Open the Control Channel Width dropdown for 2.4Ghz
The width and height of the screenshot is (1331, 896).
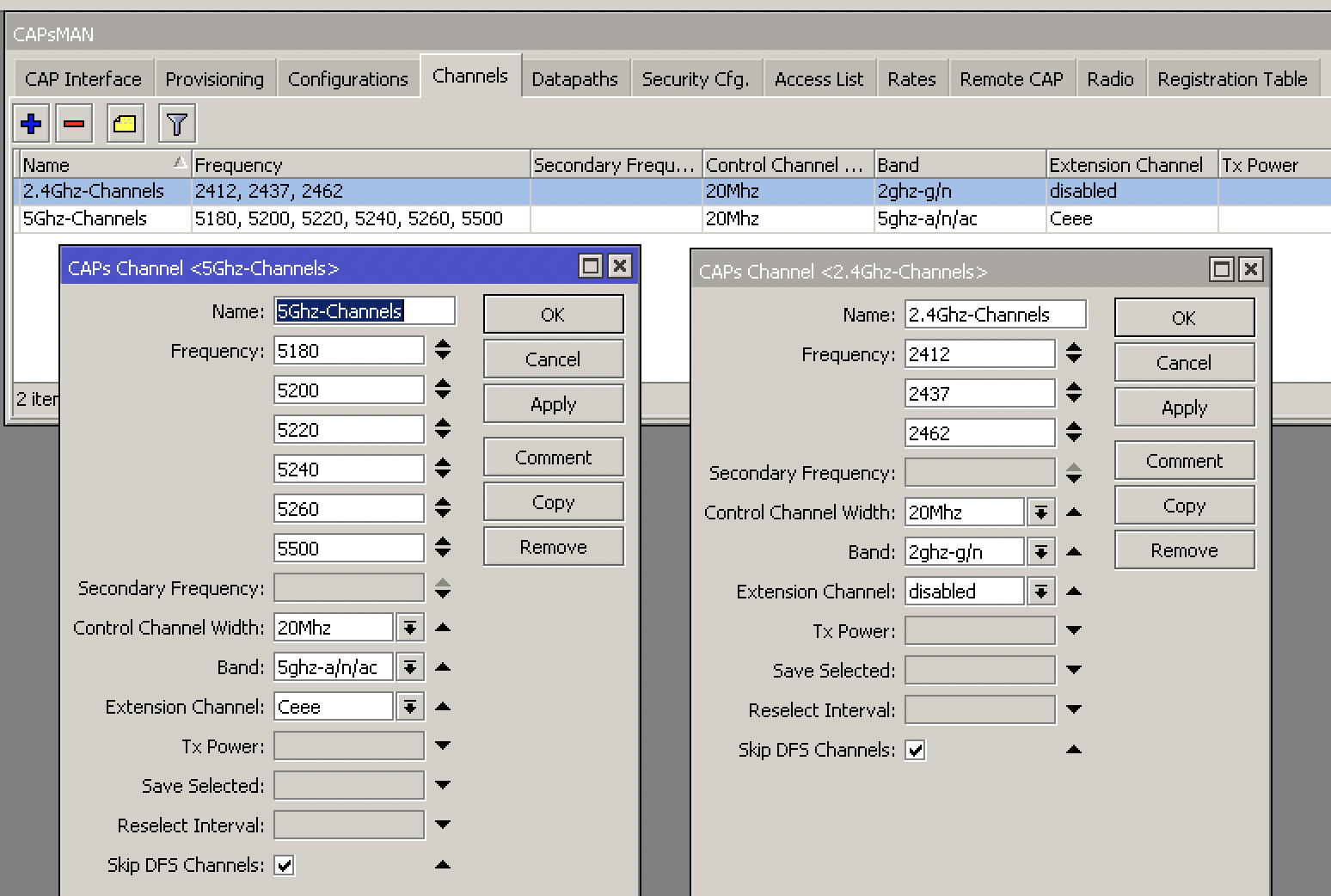(1041, 512)
